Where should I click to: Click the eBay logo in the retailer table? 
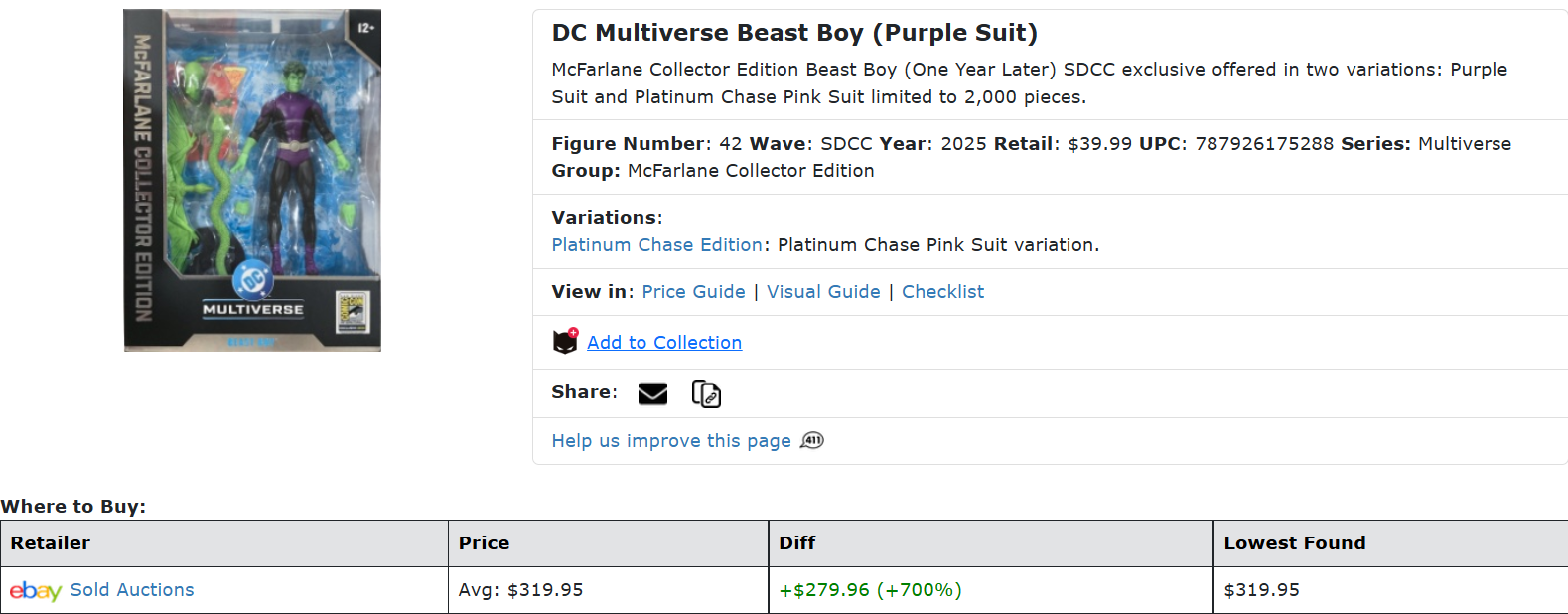pyautogui.click(x=36, y=591)
